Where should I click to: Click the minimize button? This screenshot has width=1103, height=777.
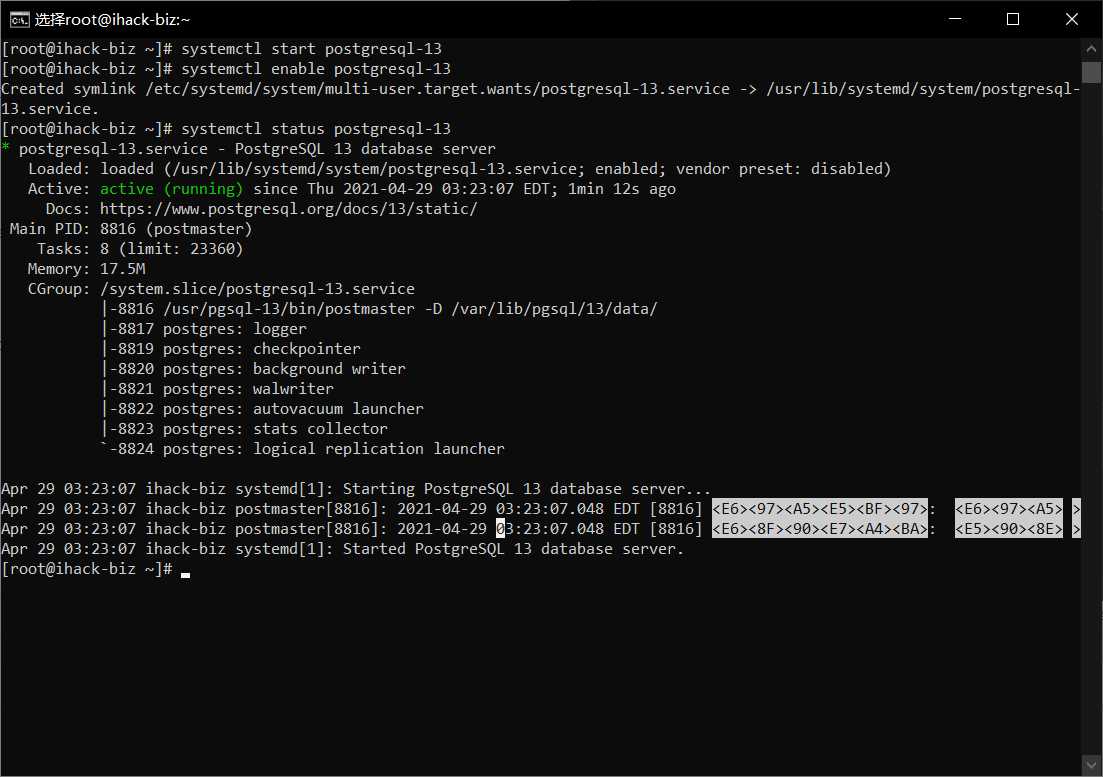pos(954,18)
